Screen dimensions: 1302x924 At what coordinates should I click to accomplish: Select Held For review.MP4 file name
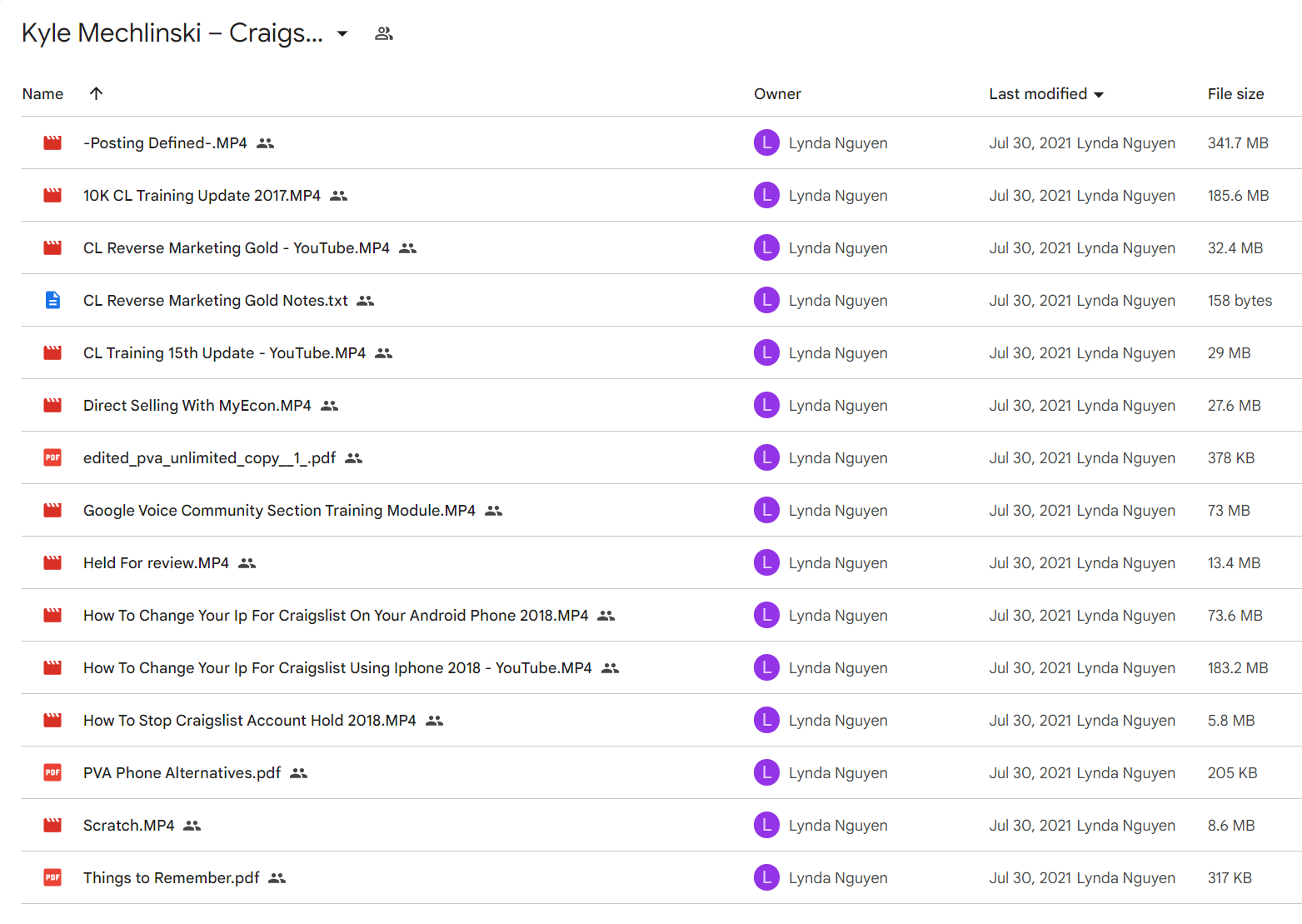point(156,563)
